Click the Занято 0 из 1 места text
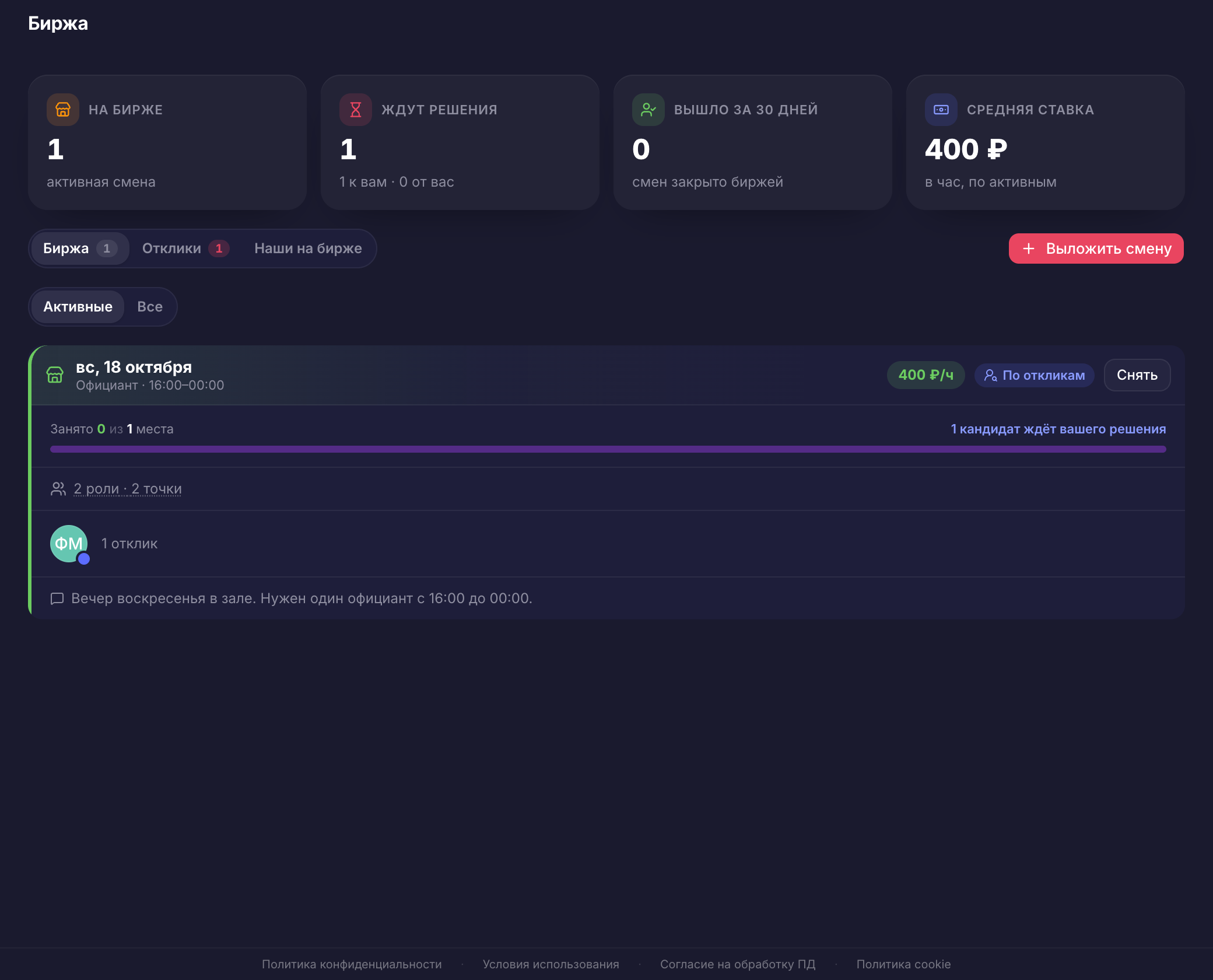The height and width of the screenshot is (980, 1213). click(112, 429)
